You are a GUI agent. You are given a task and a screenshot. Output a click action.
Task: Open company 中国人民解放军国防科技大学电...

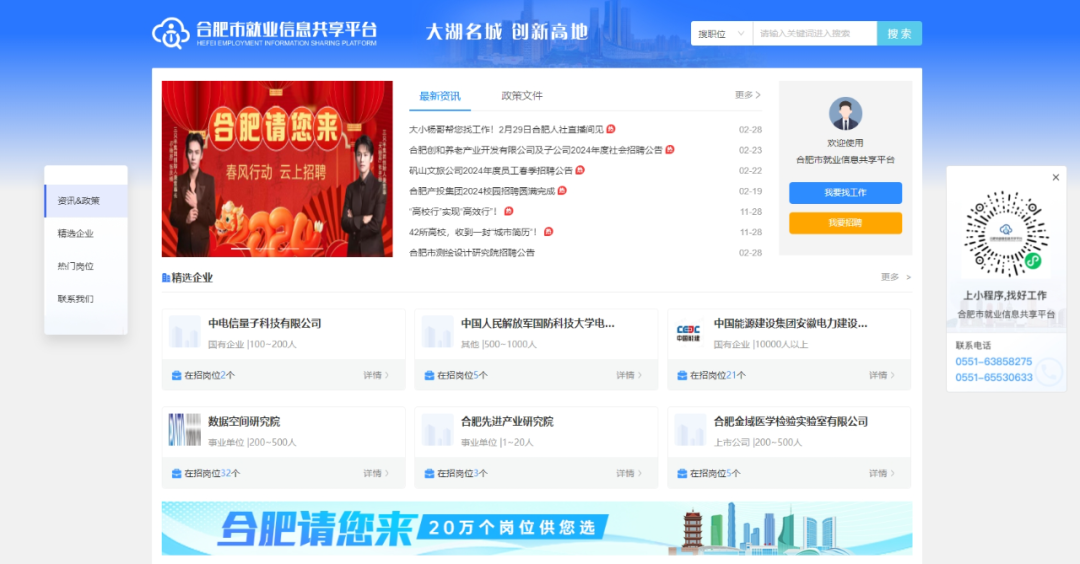[537, 323]
